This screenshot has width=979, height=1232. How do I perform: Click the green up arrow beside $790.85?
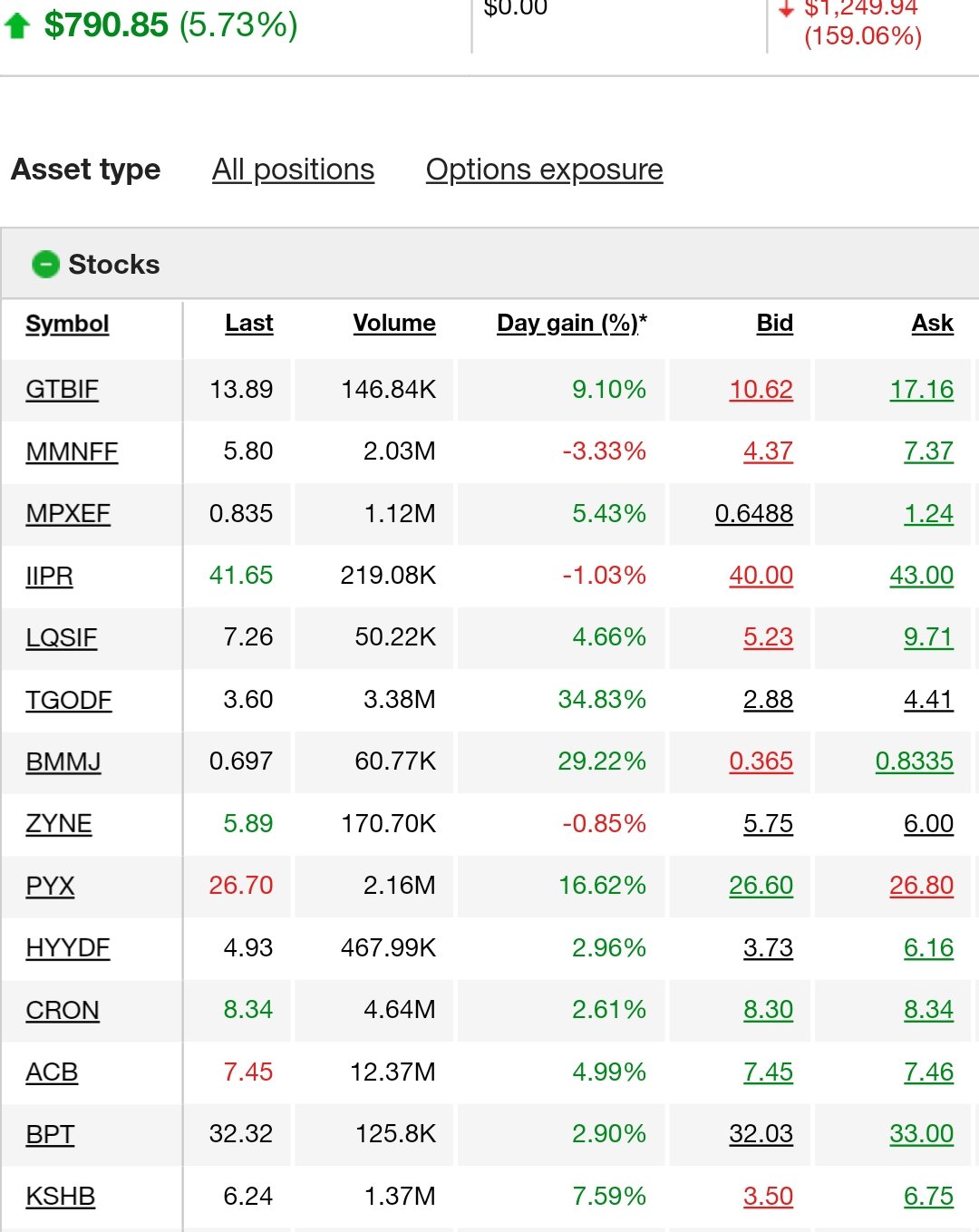17,25
